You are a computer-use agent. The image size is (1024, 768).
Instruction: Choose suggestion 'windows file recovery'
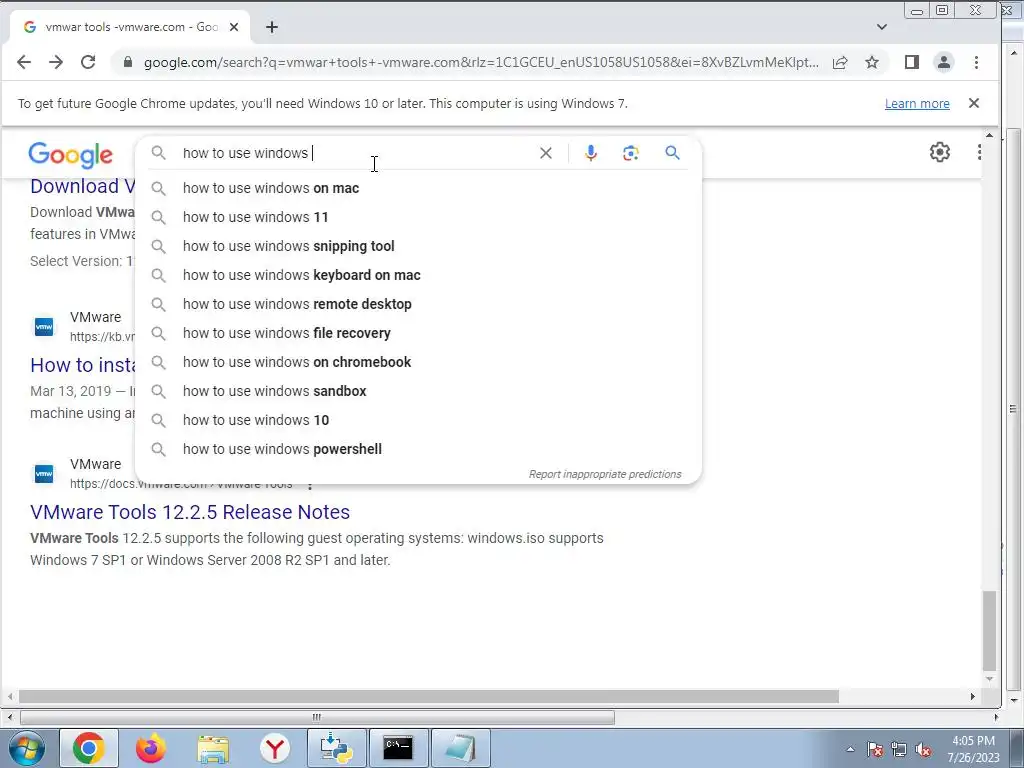point(418,333)
